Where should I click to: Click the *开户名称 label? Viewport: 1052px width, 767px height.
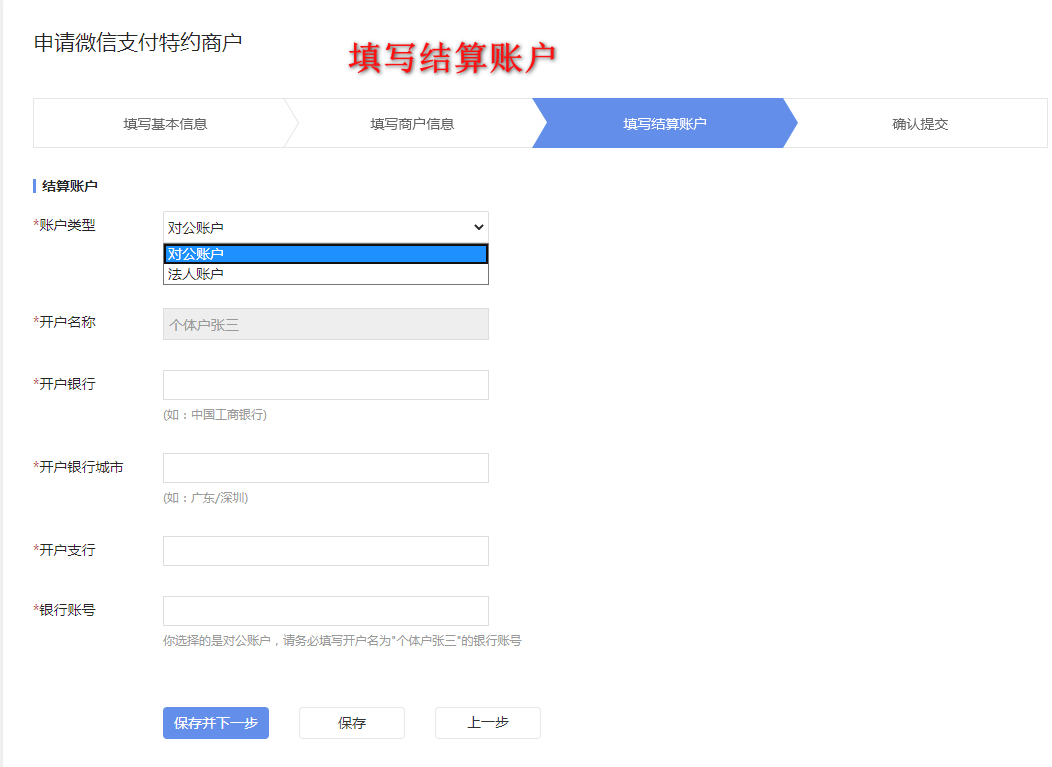coord(64,322)
